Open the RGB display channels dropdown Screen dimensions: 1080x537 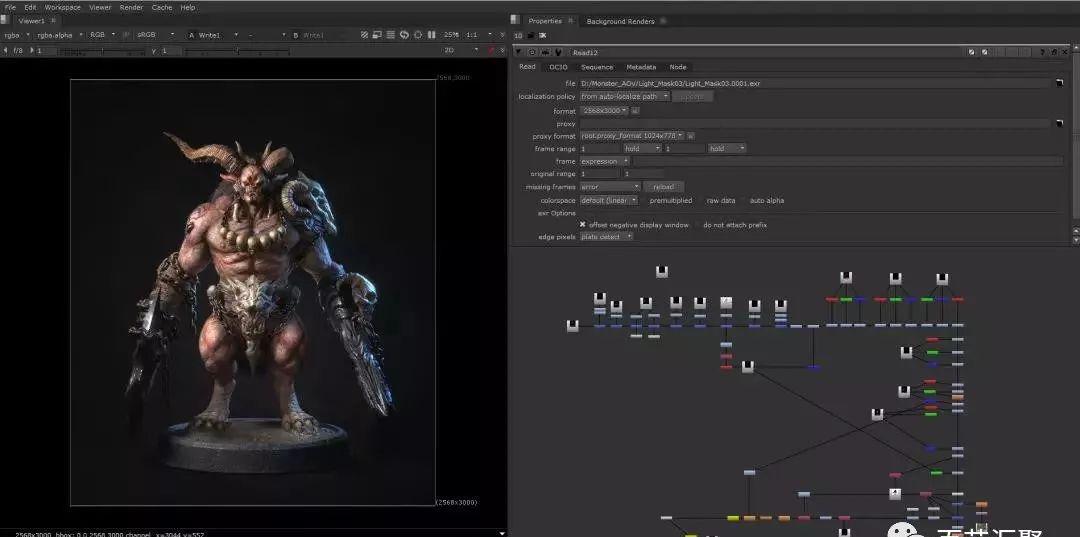103,35
